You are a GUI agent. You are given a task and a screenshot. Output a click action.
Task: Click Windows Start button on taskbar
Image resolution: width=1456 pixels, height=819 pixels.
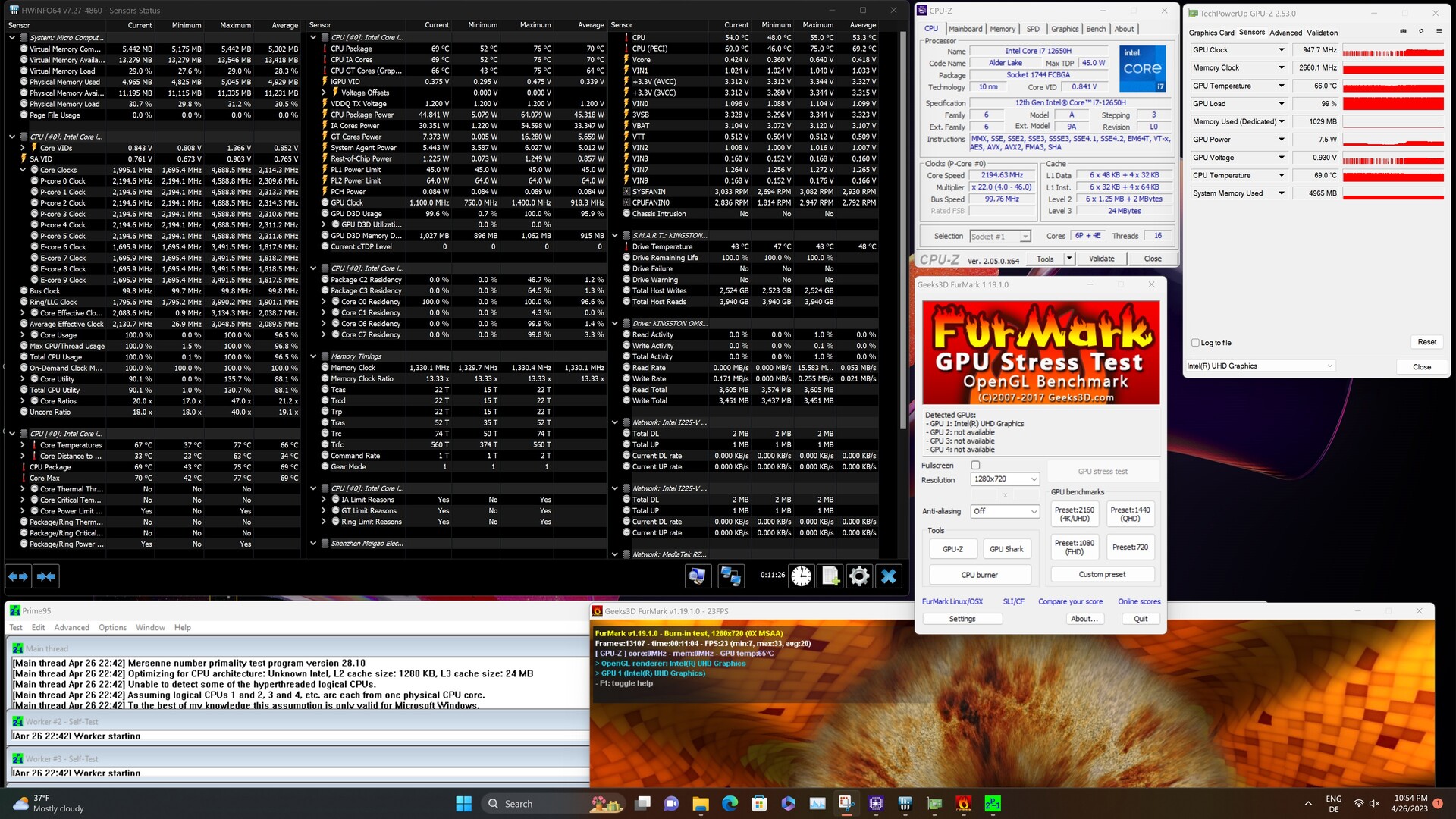coord(464,803)
